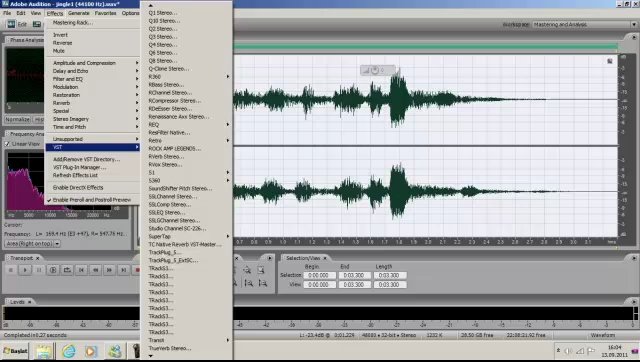
Task: Expand the SuperTap plugin submenu
Action: (x=187, y=236)
